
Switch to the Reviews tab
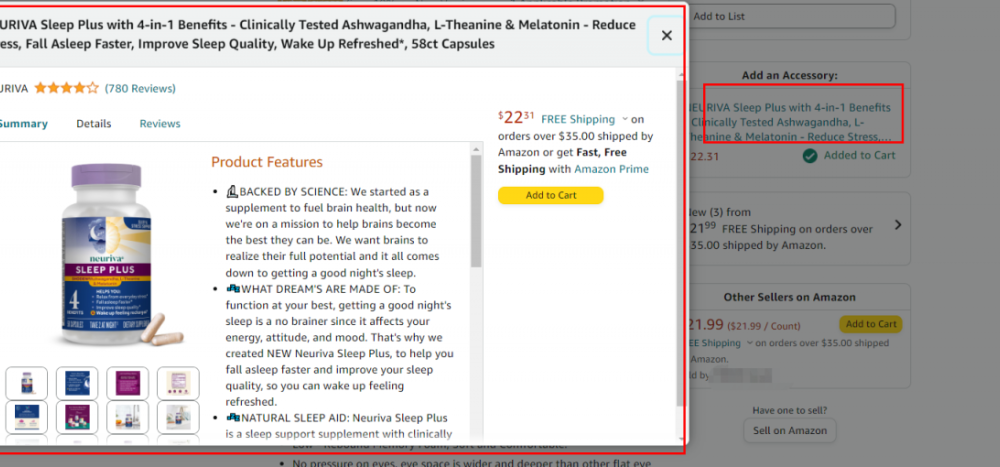pyautogui.click(x=160, y=124)
